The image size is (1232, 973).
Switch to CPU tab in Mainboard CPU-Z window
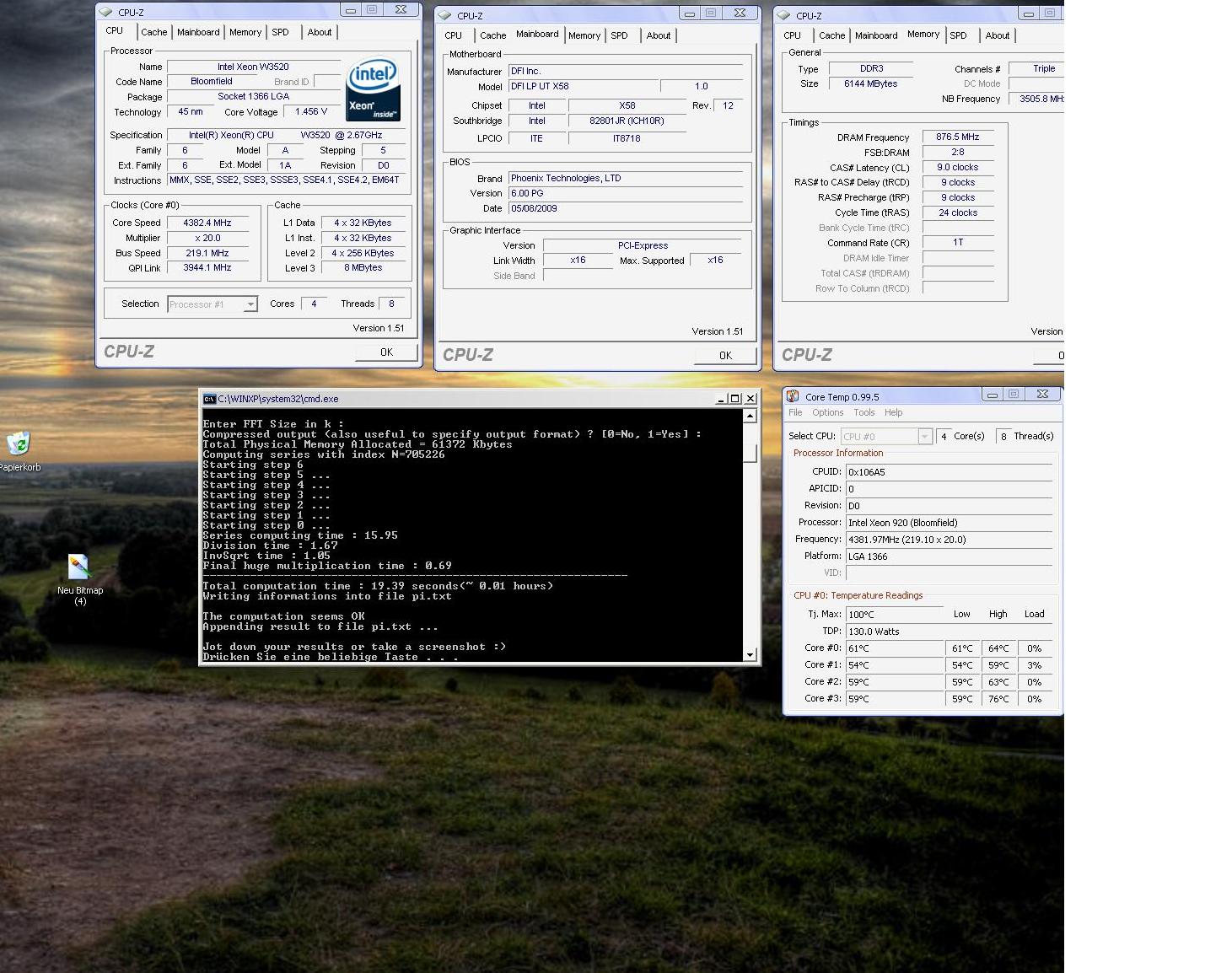click(x=454, y=35)
